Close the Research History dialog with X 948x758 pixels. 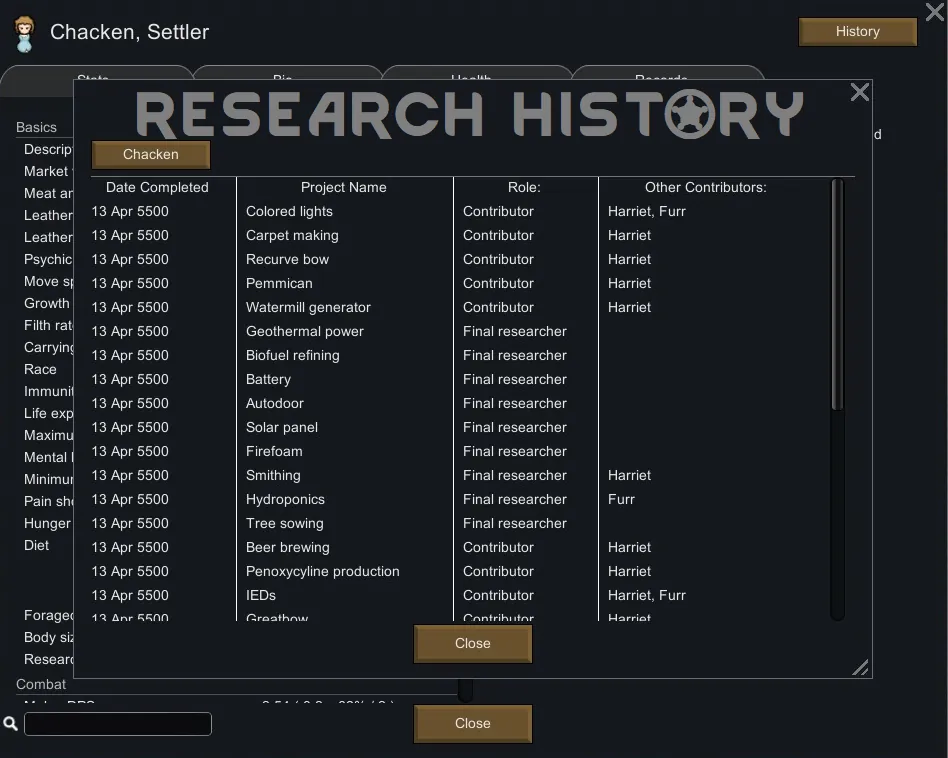tap(859, 93)
